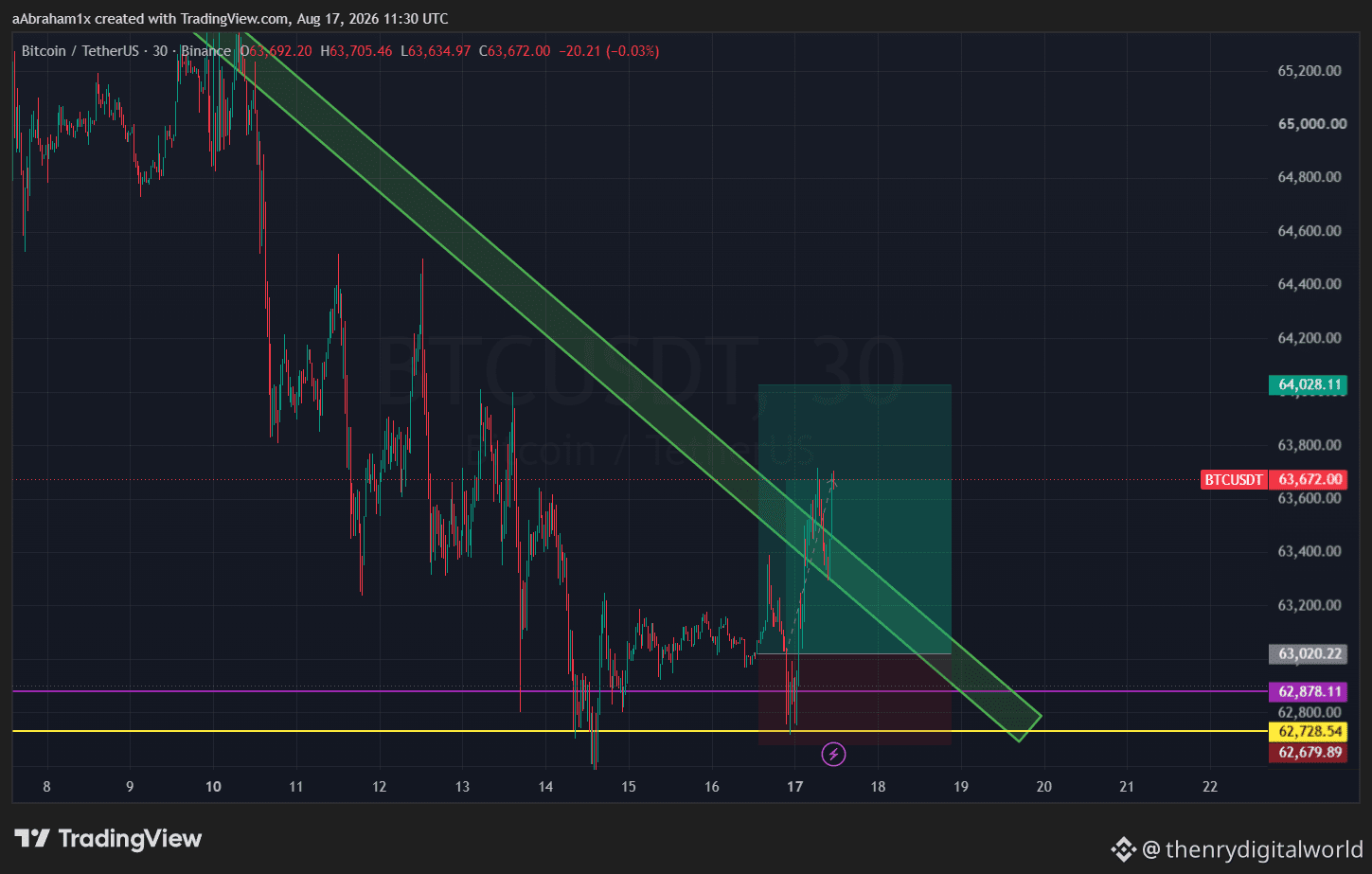Open the @thenrydigitalworld handle

point(1253,848)
